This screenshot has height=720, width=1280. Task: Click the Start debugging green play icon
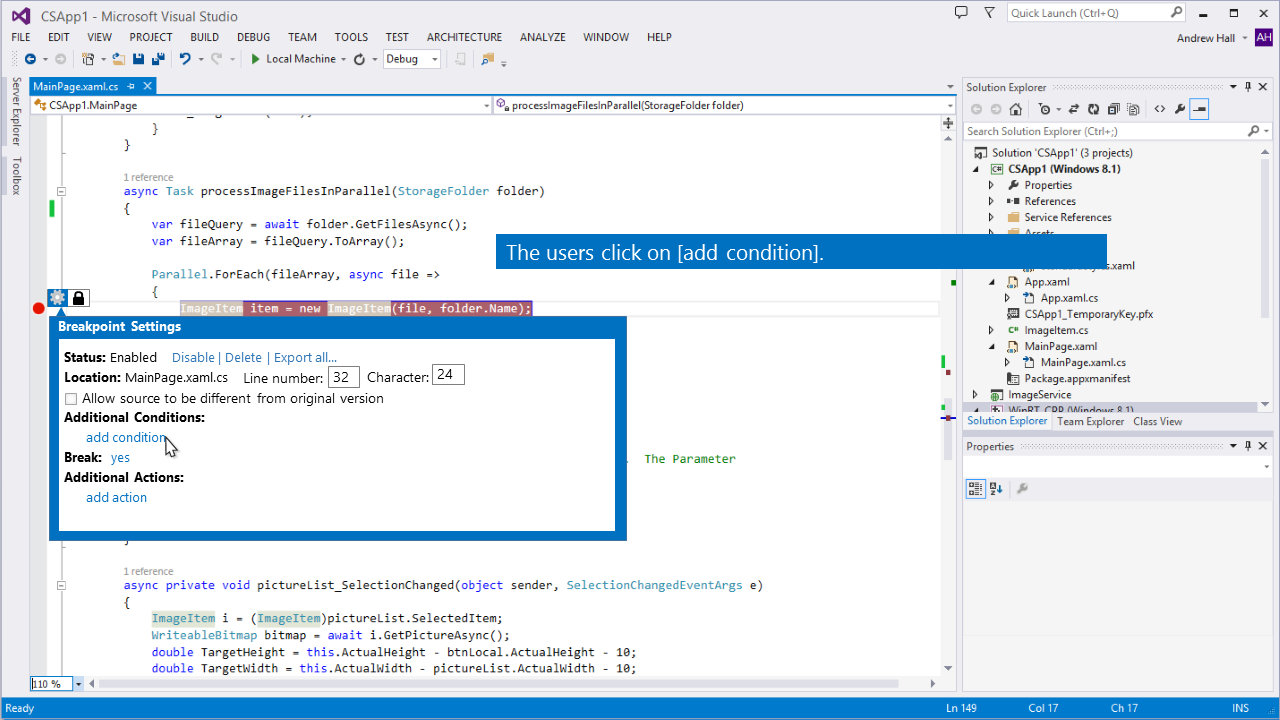coord(256,59)
